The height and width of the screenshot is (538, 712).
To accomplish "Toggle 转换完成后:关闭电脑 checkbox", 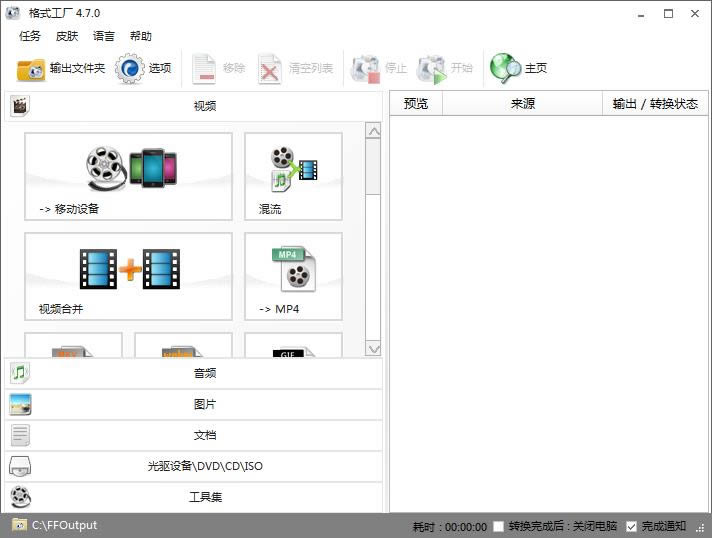I will [498, 526].
